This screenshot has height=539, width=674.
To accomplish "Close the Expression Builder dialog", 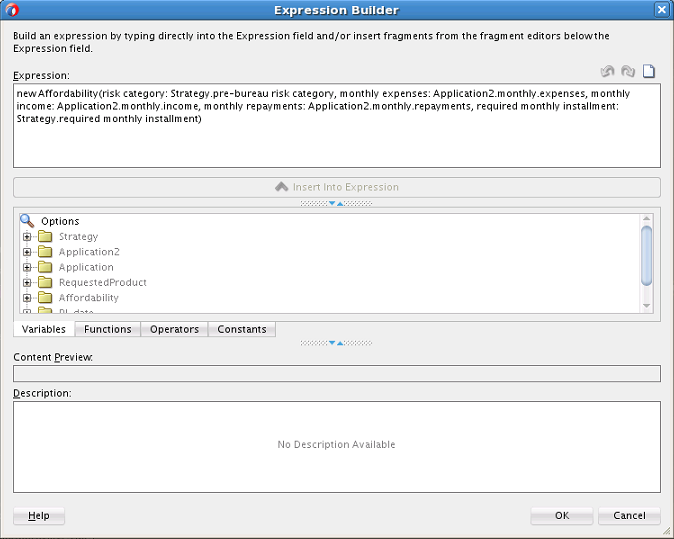I will (x=662, y=9).
